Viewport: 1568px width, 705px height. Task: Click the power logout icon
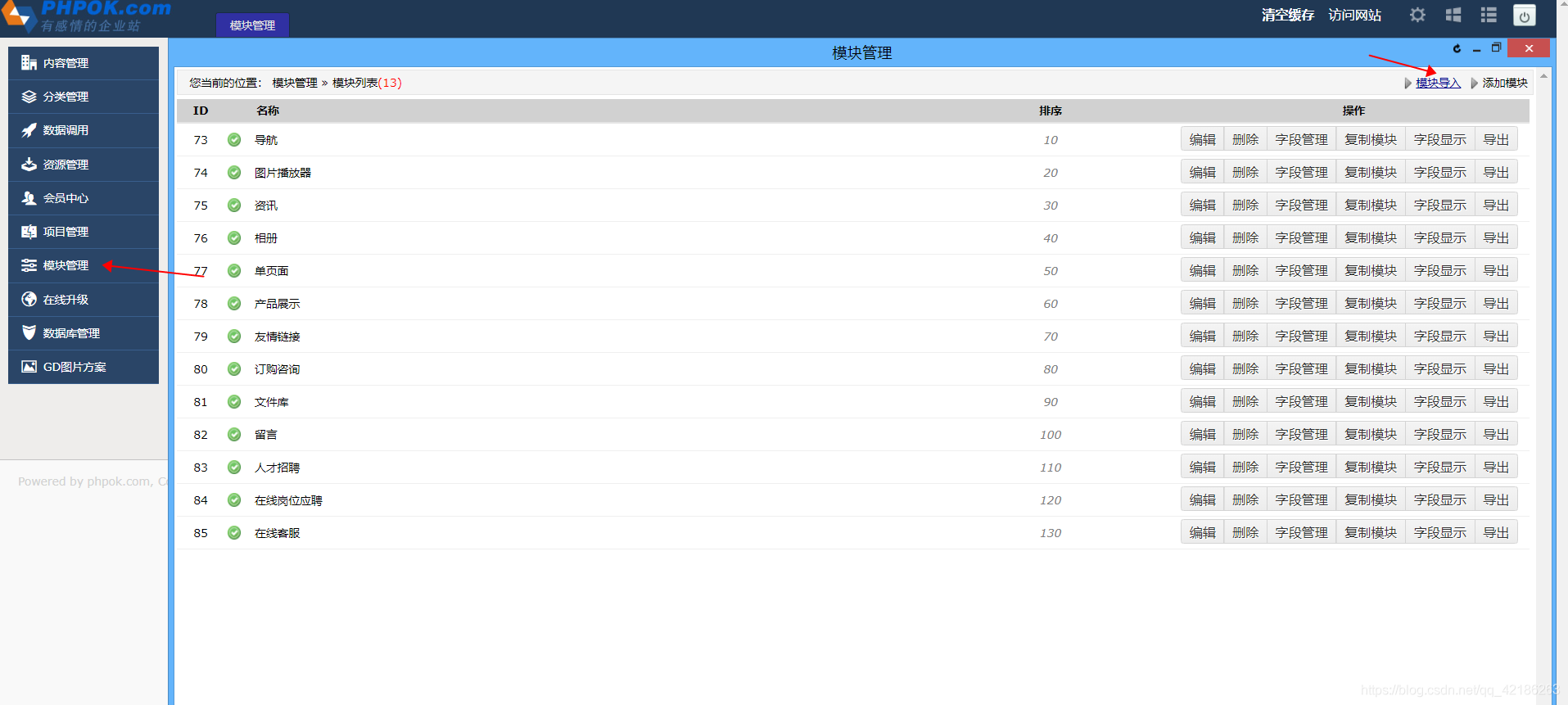pos(1524,16)
